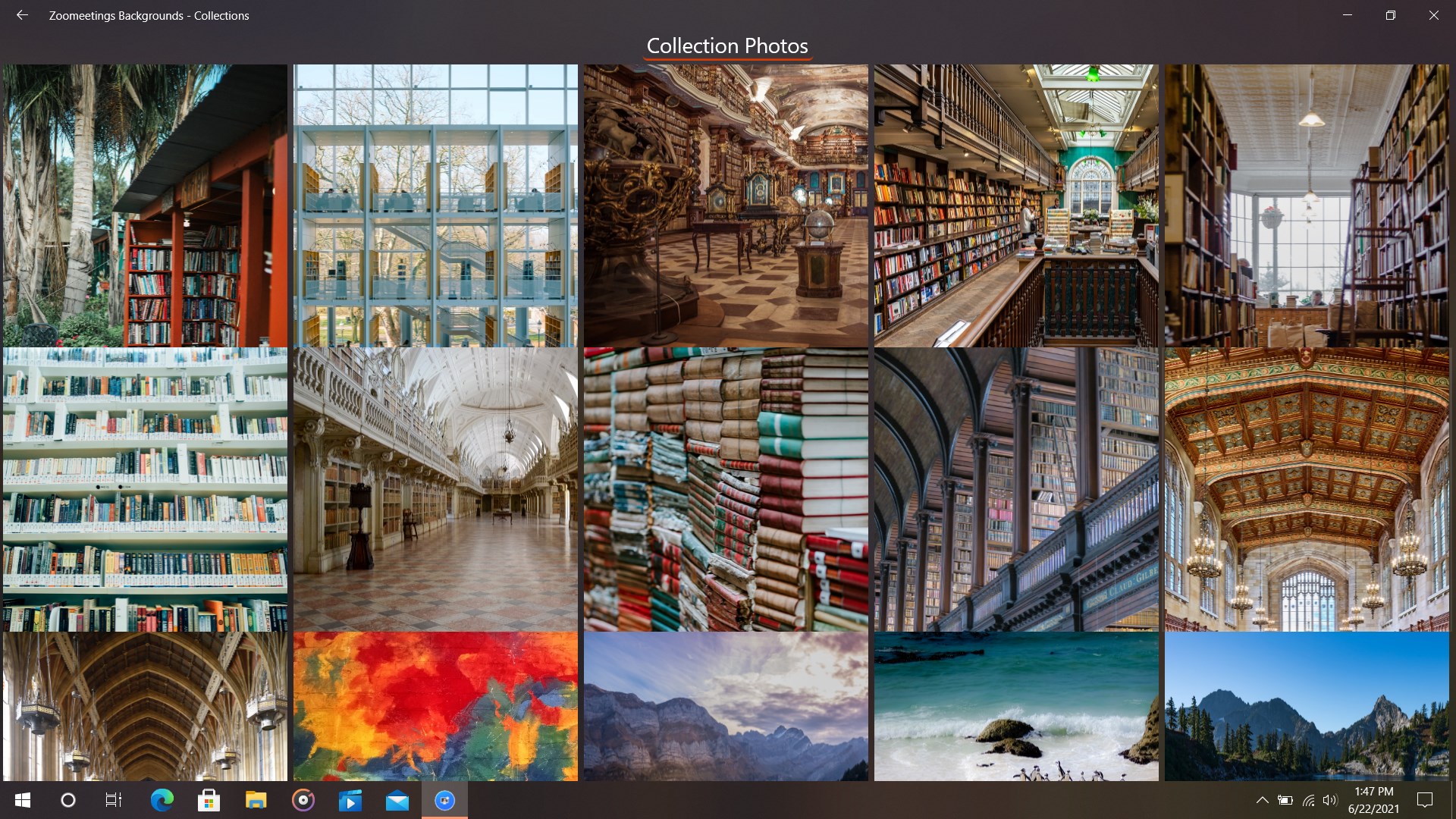Open the Mail app from the taskbar
The image size is (1456, 819).
click(397, 800)
